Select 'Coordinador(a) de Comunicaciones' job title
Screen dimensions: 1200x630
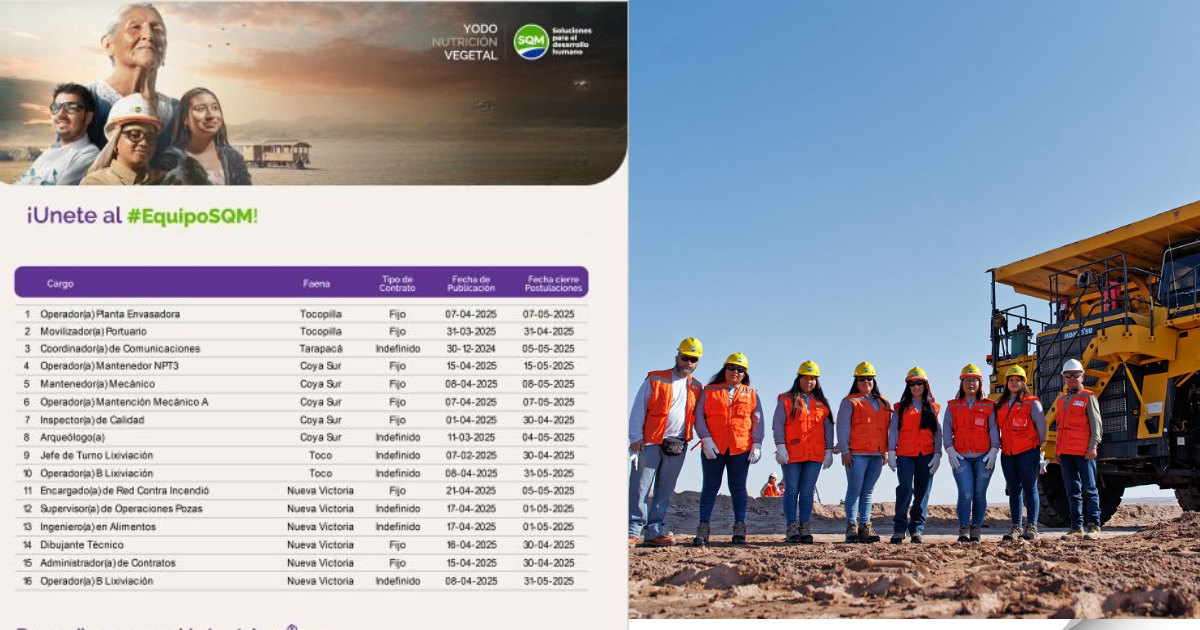click(120, 348)
